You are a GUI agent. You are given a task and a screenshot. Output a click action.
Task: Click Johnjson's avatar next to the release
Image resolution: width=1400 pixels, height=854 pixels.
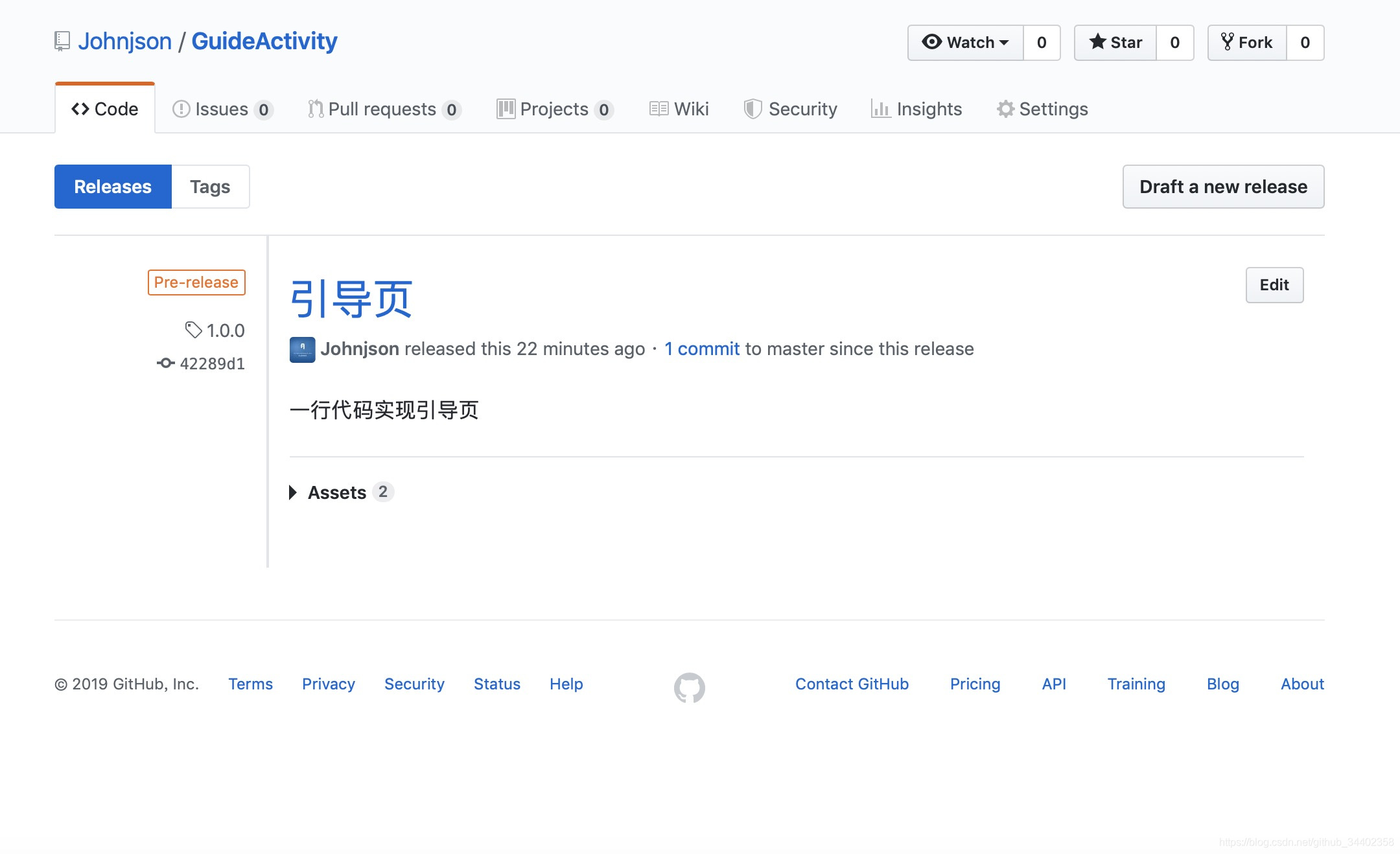302,349
